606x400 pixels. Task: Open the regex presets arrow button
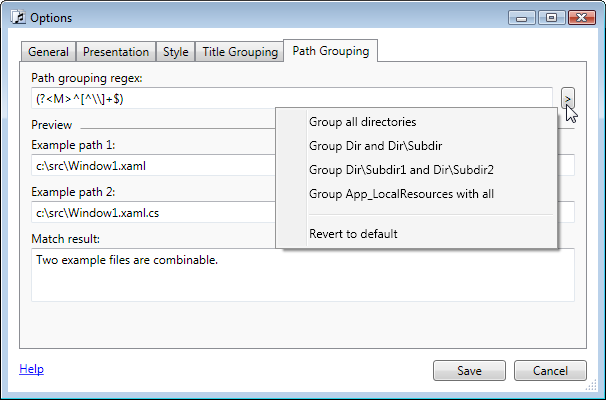567,98
